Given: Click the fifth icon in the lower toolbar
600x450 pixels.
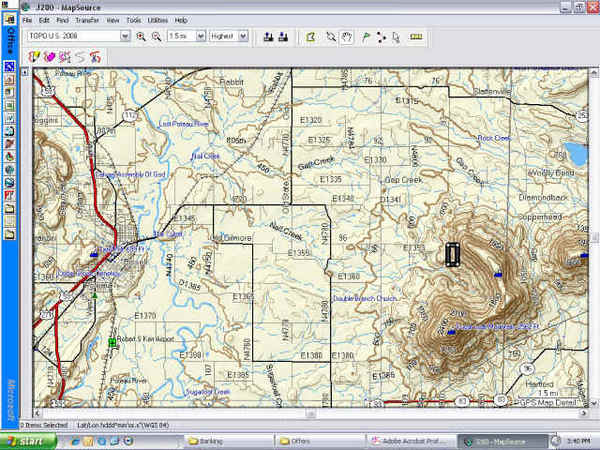Looking at the screenshot, I should click(x=95, y=57).
